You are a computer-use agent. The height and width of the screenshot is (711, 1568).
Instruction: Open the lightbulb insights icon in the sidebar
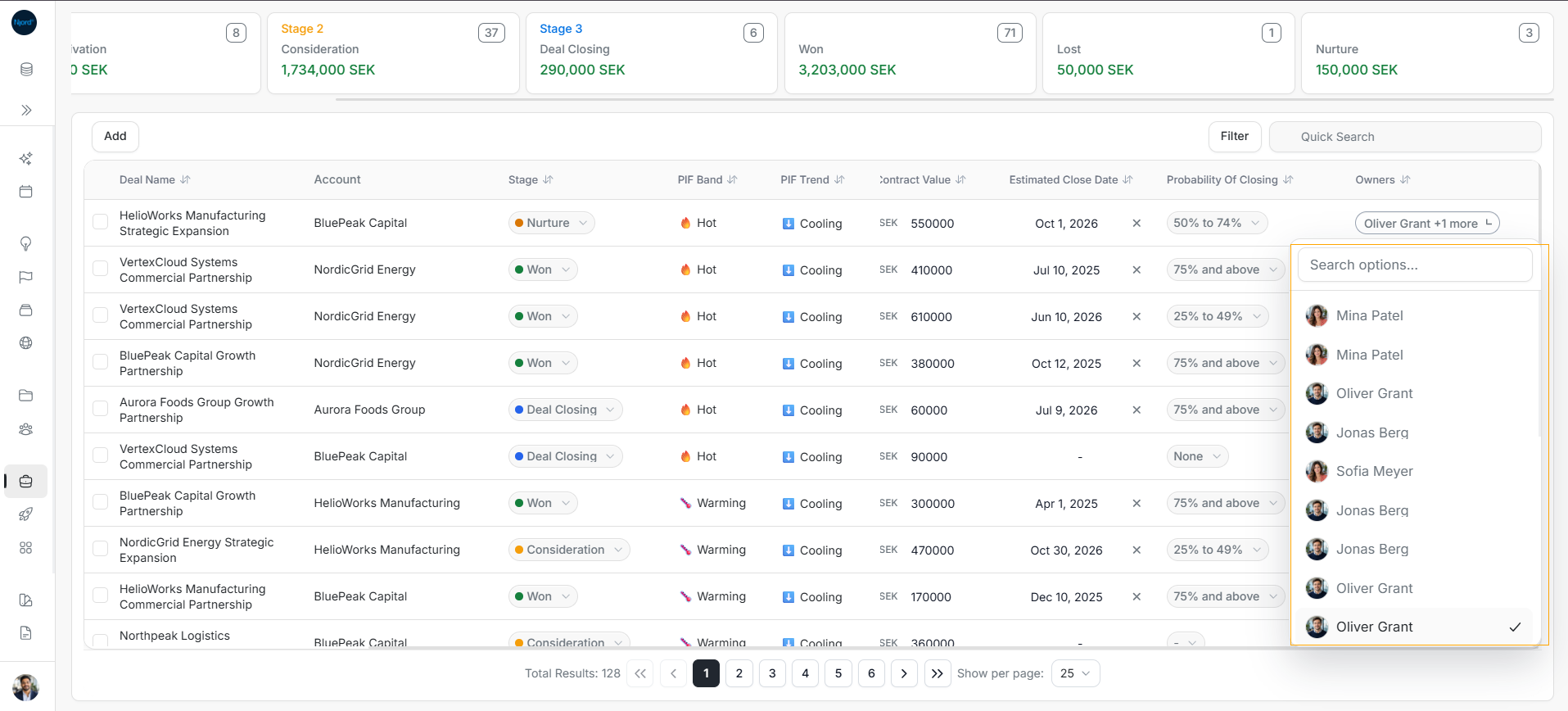click(x=26, y=244)
